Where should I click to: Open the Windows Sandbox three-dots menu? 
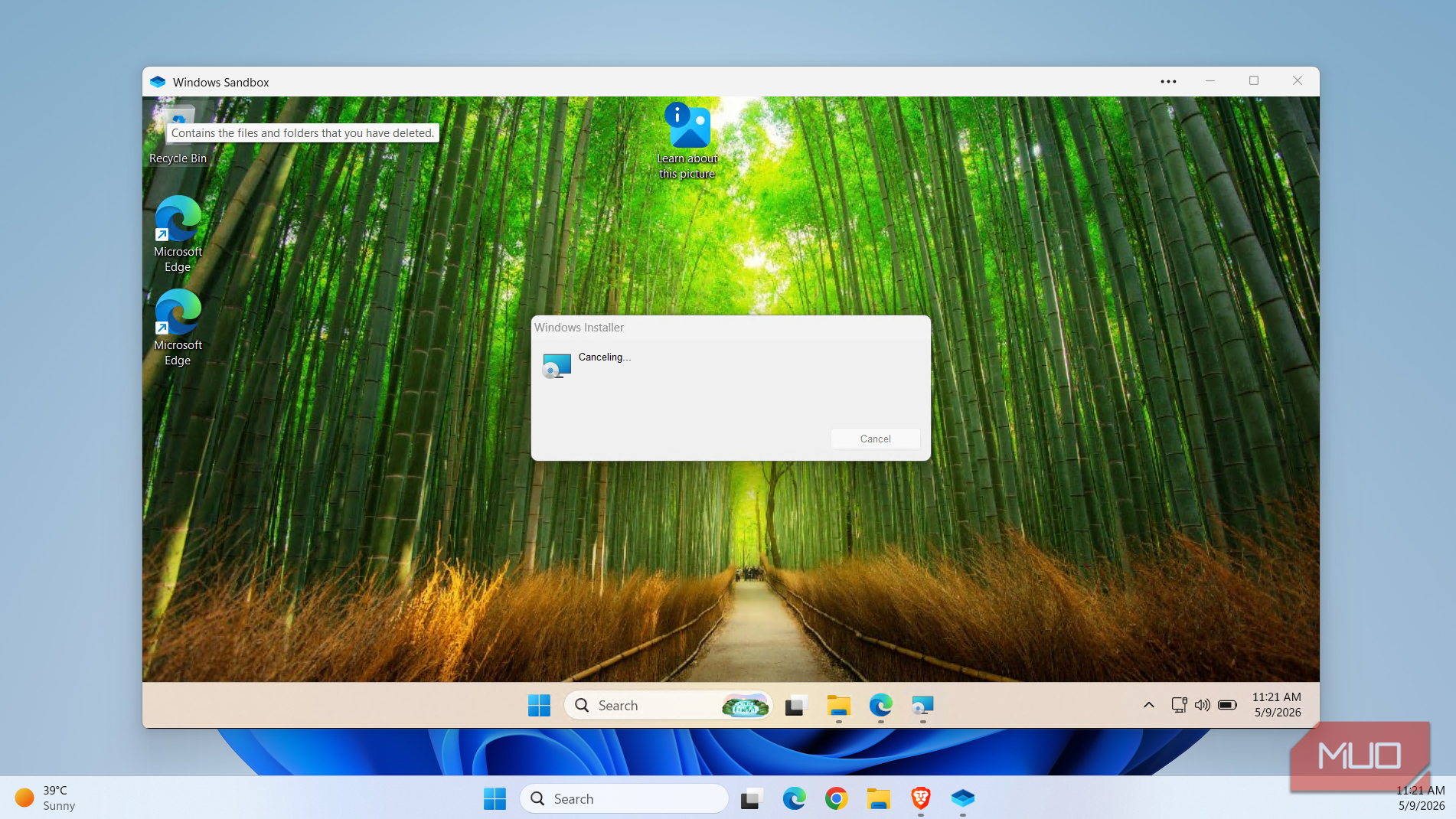pos(1168,81)
